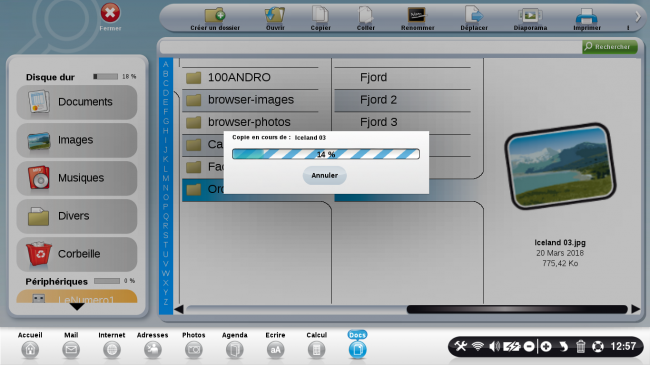The width and height of the screenshot is (650, 365).
Task: Click the right arrow of horizontal scrollbar
Action: pyautogui.click(x=635, y=309)
